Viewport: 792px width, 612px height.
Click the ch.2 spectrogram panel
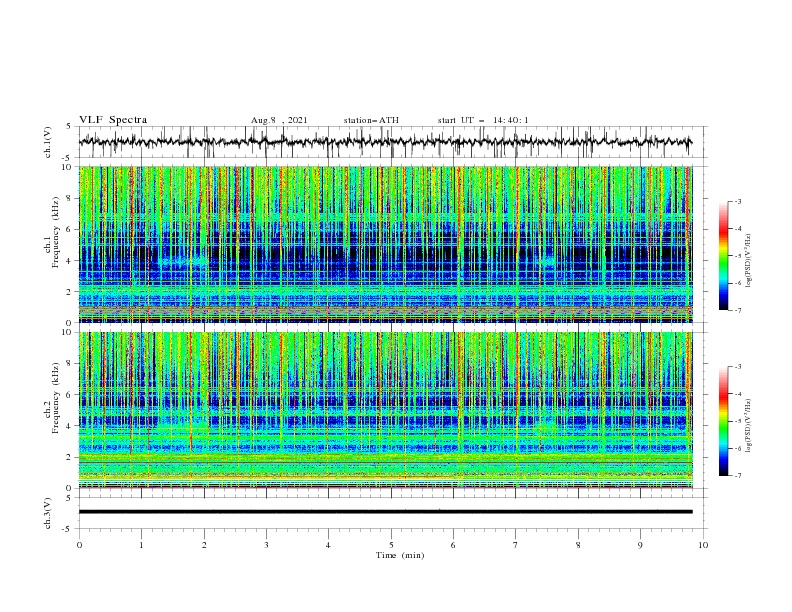coord(385,410)
